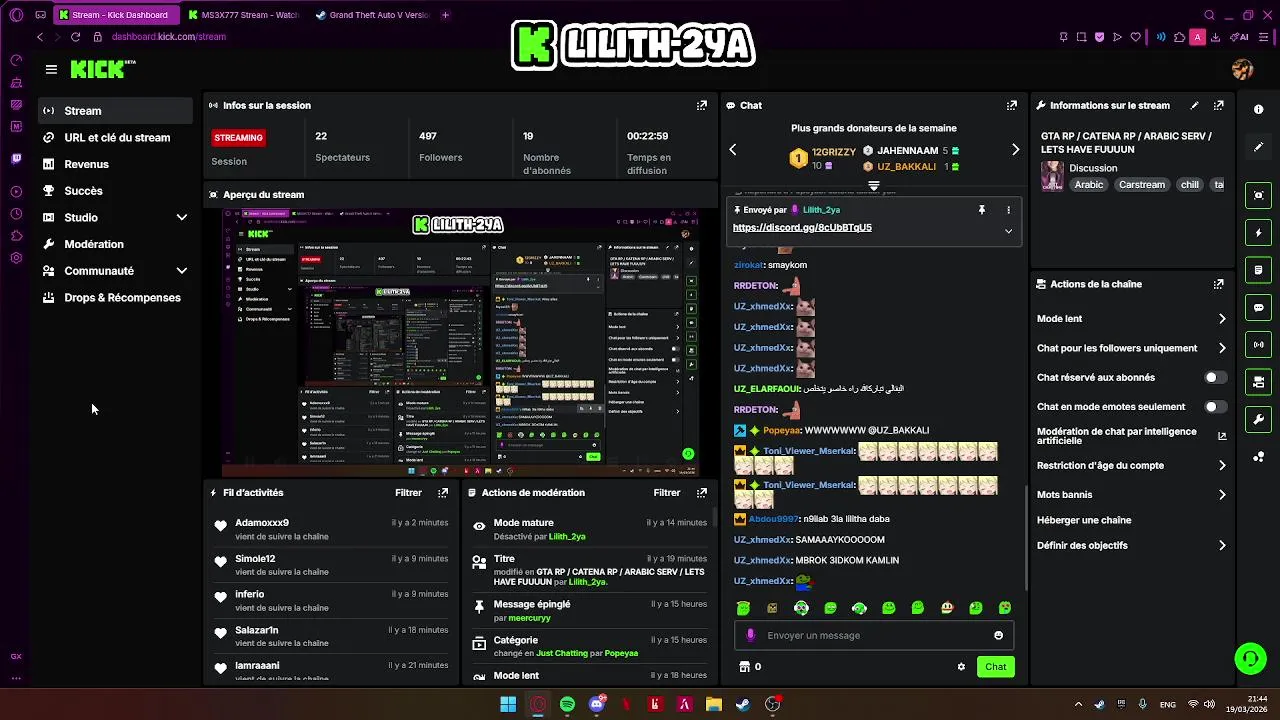Open Mots bannis options arrow

tap(1222, 495)
